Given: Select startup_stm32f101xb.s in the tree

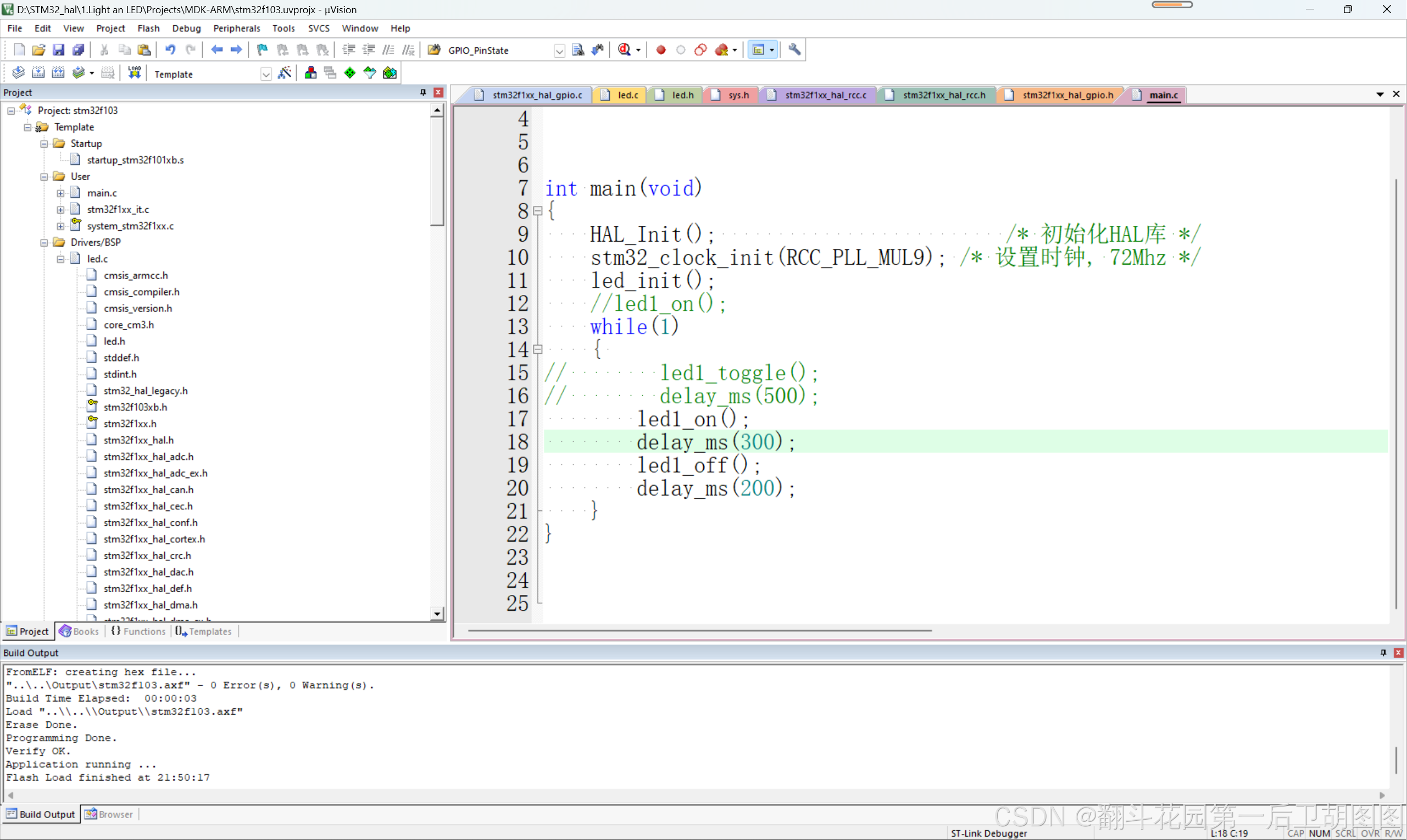Looking at the screenshot, I should (135, 160).
